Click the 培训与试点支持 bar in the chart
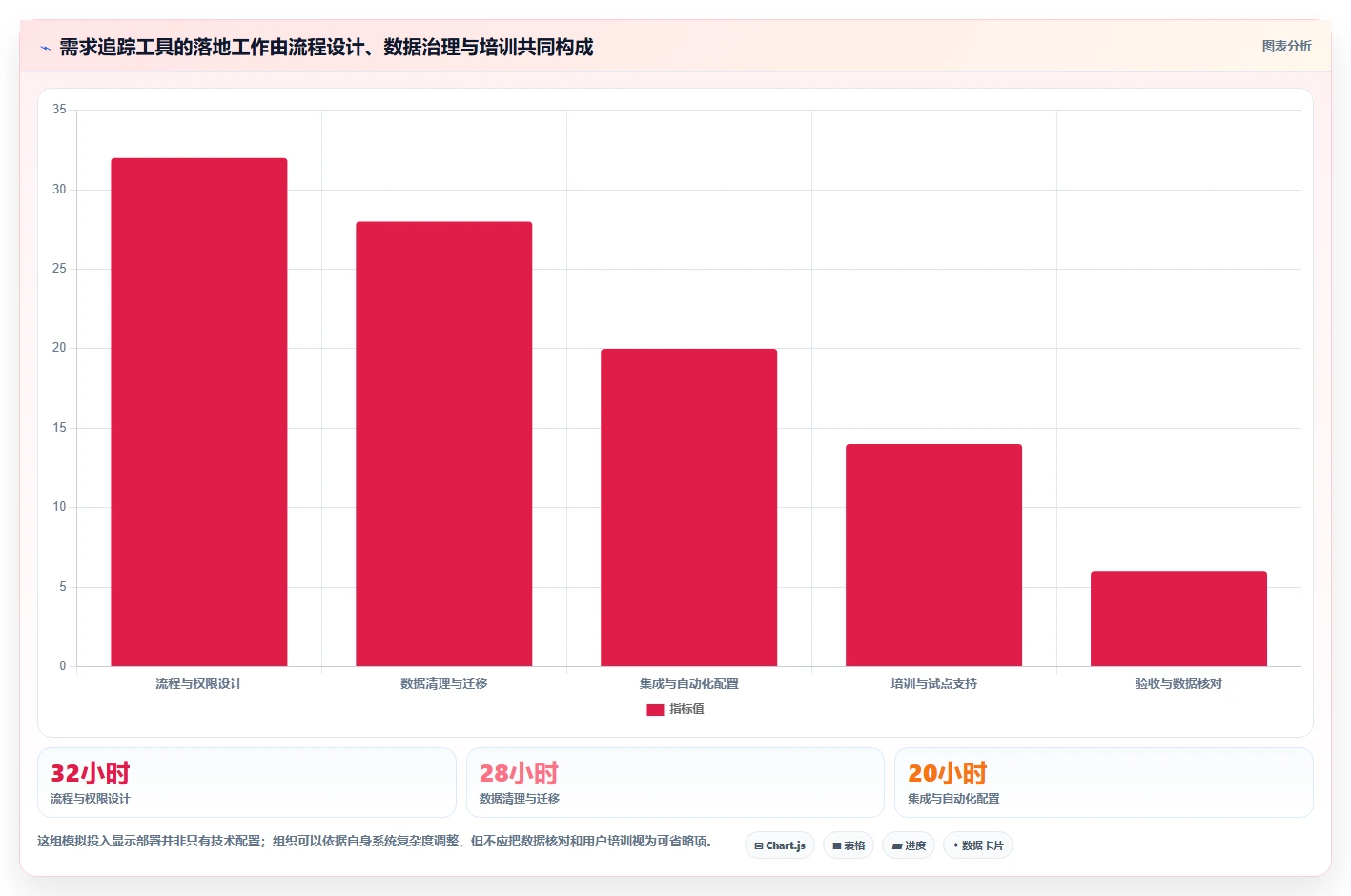The width and height of the screenshot is (1351, 896). click(934, 555)
